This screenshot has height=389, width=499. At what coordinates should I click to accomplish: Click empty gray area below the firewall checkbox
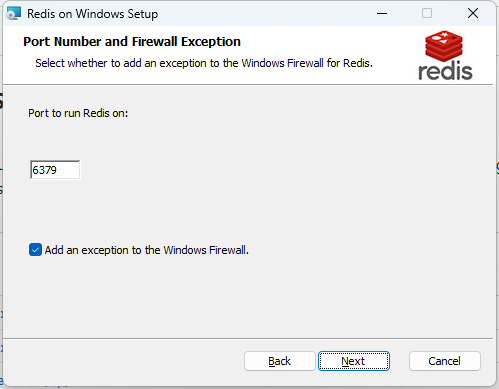point(233,297)
